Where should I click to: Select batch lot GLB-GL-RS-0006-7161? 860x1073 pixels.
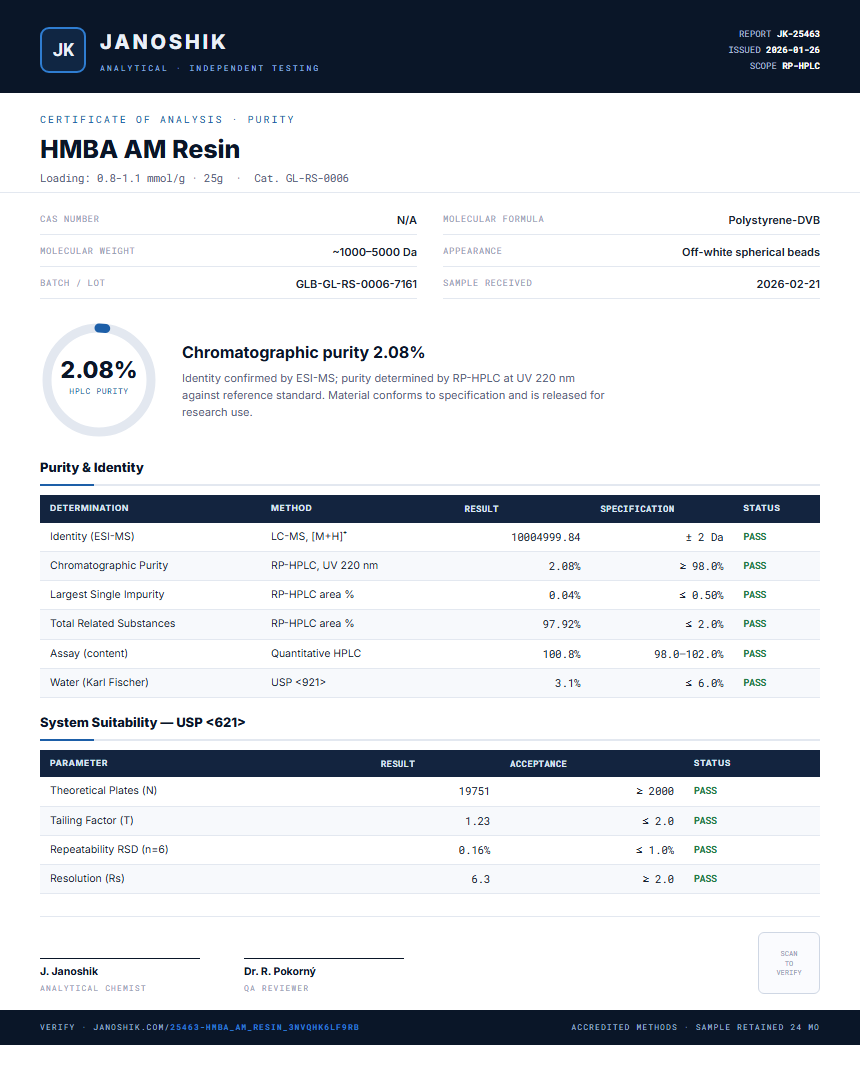pos(356,284)
